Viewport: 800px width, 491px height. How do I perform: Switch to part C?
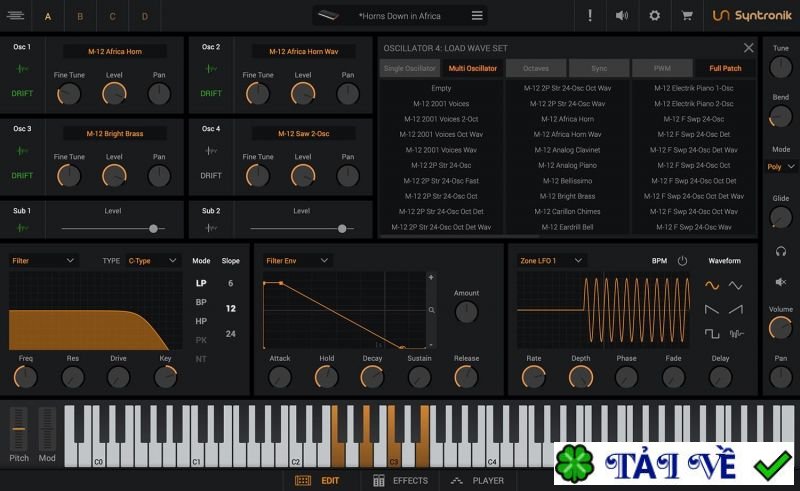tap(112, 16)
